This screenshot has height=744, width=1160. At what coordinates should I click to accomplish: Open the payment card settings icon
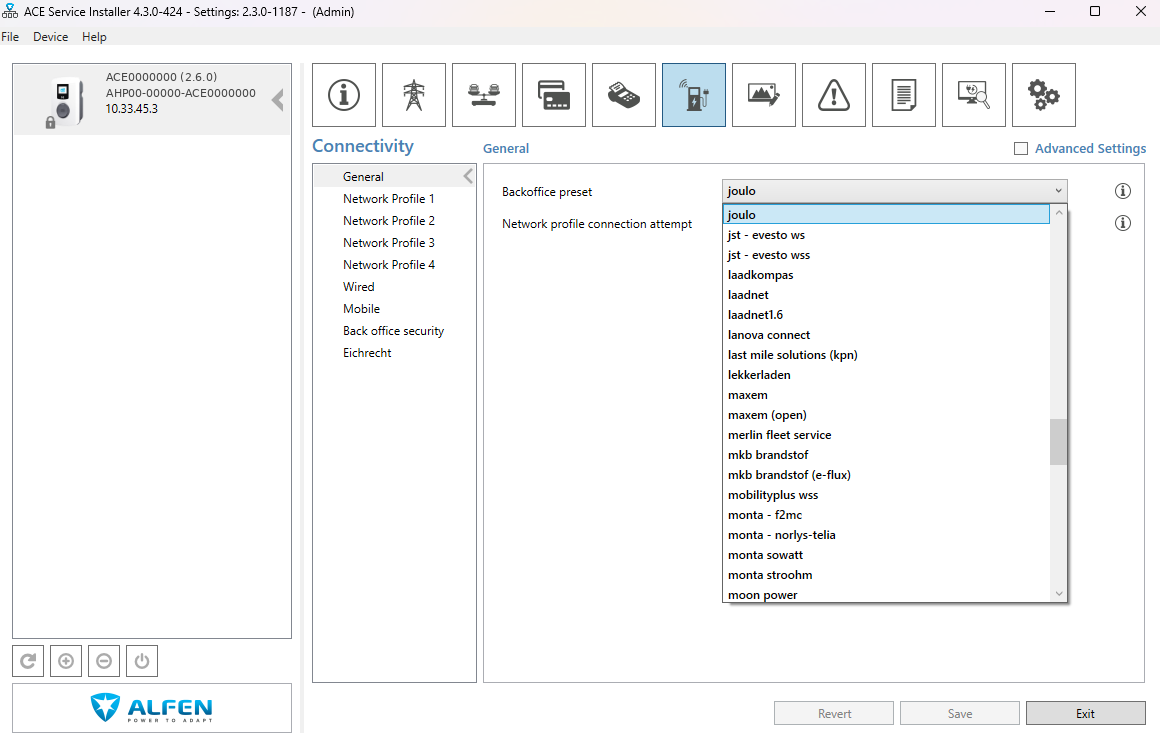pos(554,95)
